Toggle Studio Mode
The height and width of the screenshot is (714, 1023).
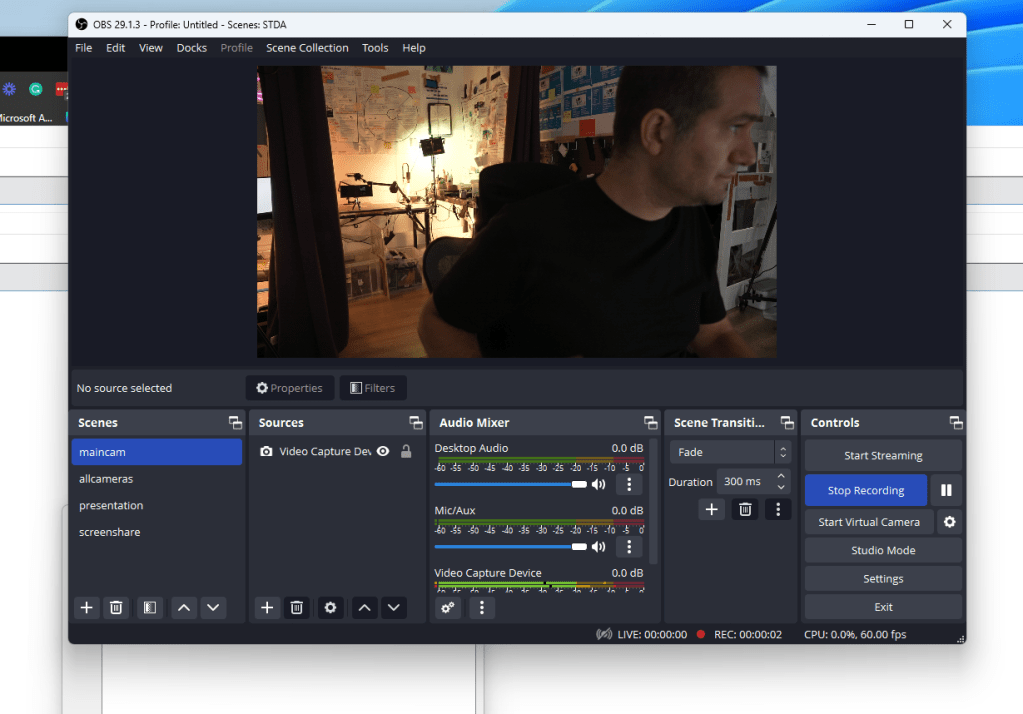pos(883,550)
